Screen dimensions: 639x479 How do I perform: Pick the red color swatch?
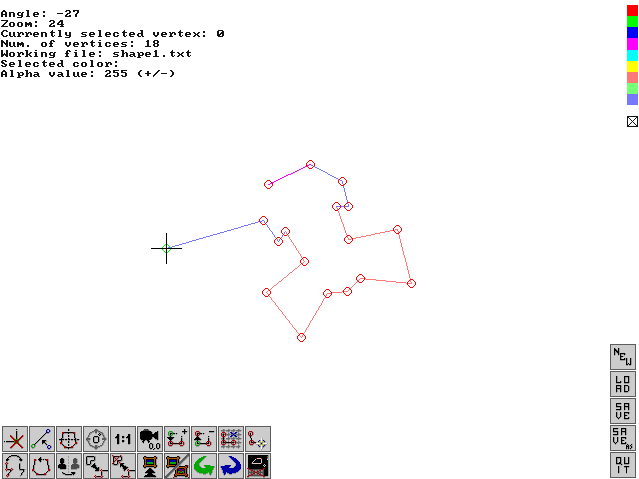(632, 10)
